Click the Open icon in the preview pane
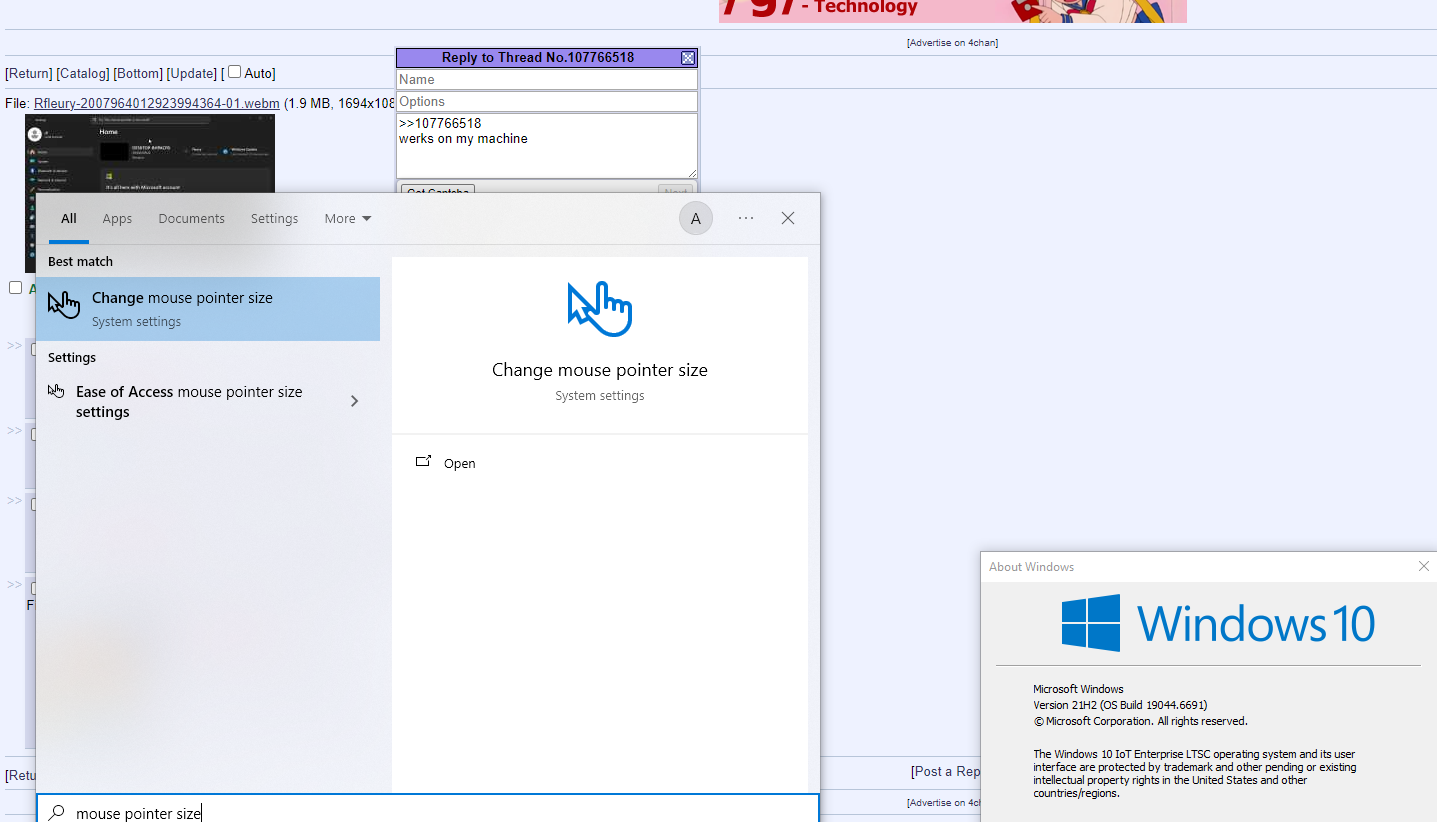This screenshot has height=822, width=1437. click(x=423, y=461)
